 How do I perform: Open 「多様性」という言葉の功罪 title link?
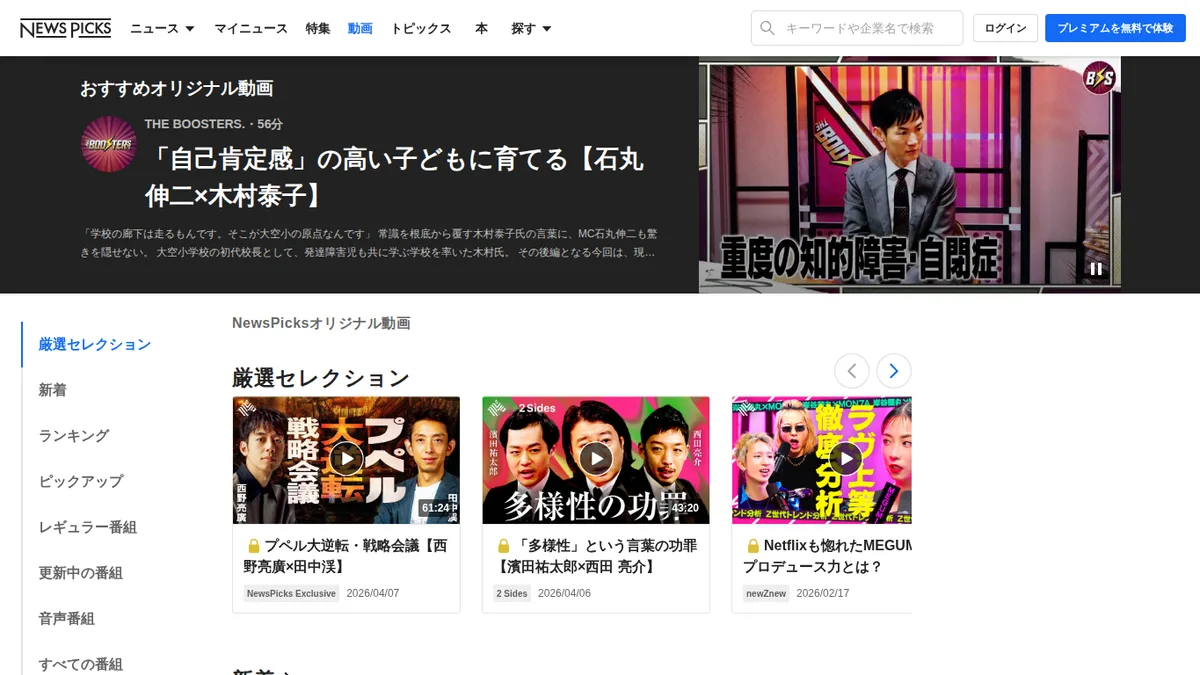click(x=596, y=556)
